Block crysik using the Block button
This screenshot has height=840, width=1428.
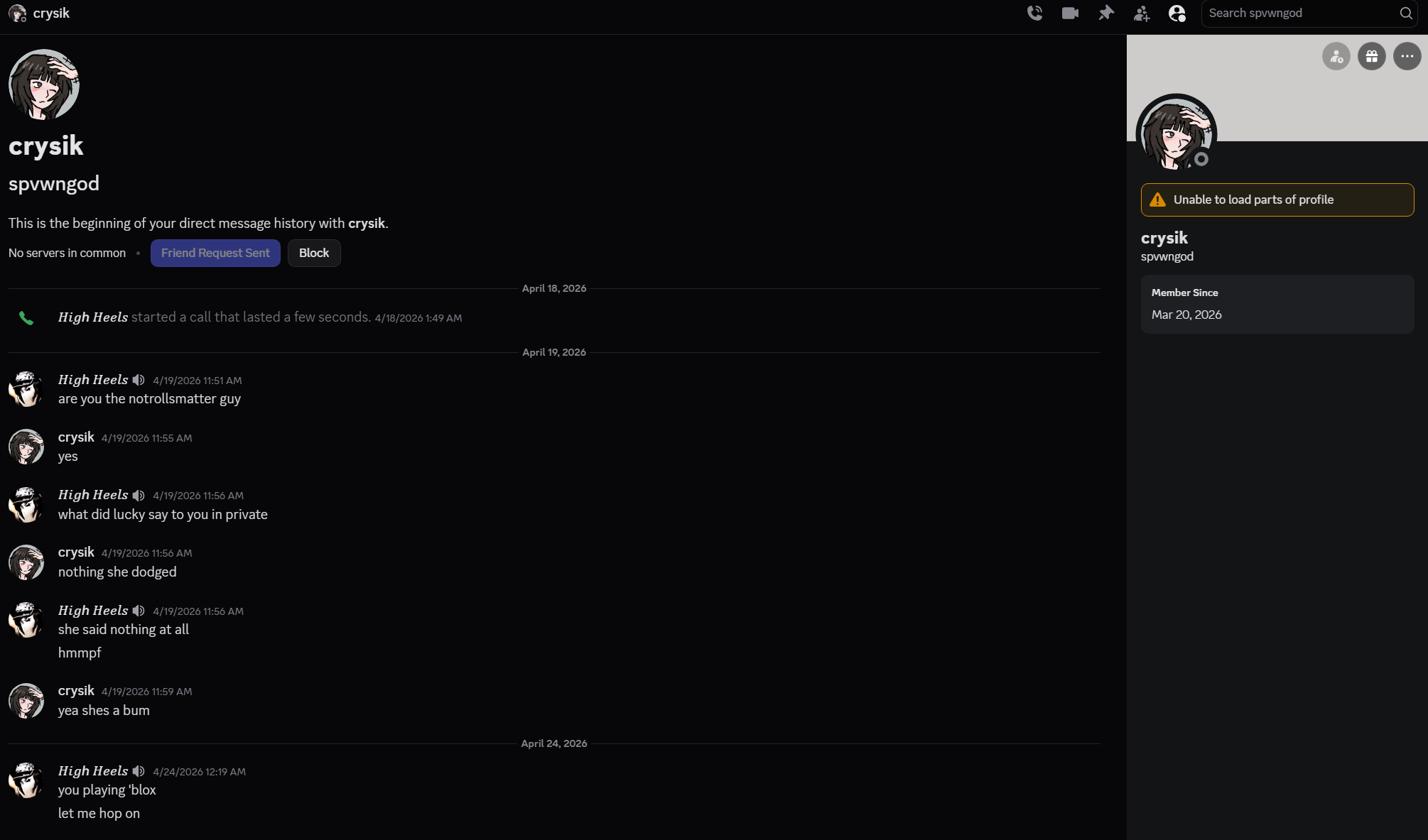tap(314, 253)
